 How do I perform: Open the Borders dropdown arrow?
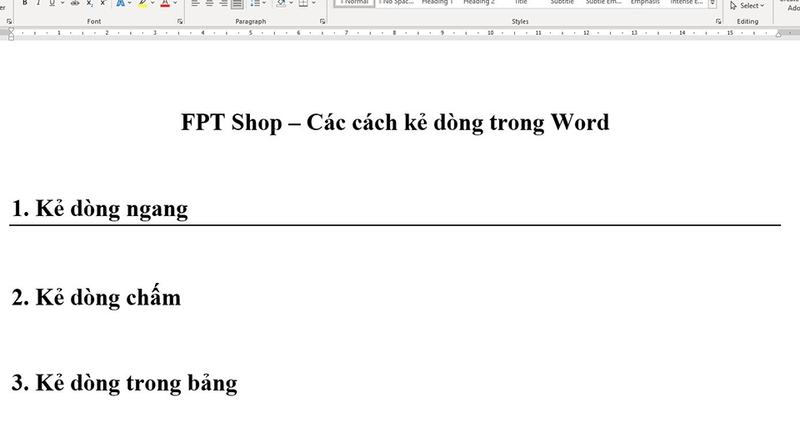click(x=313, y=3)
